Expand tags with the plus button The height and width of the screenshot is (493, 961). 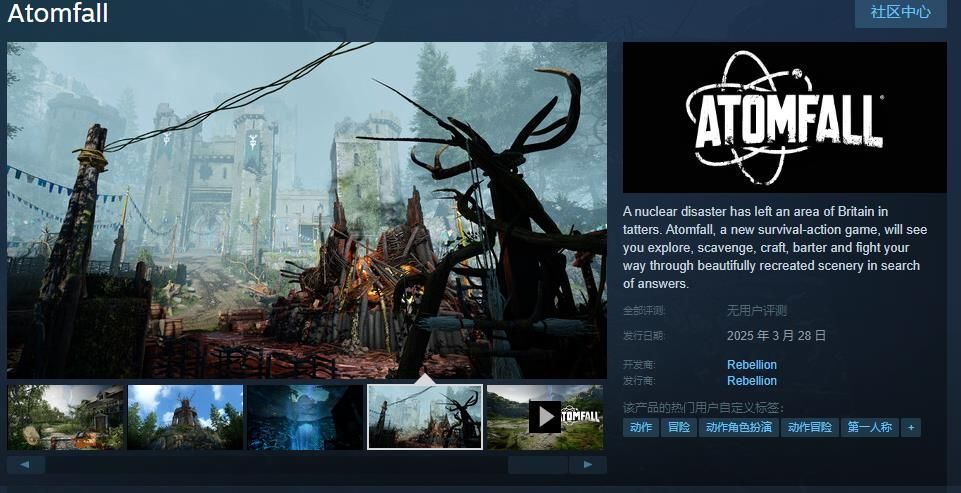point(910,428)
